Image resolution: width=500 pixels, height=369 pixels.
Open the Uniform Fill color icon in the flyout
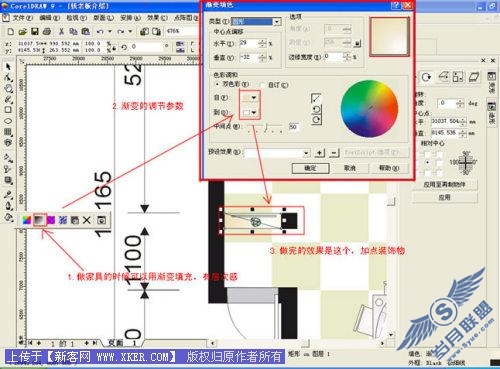point(27,220)
